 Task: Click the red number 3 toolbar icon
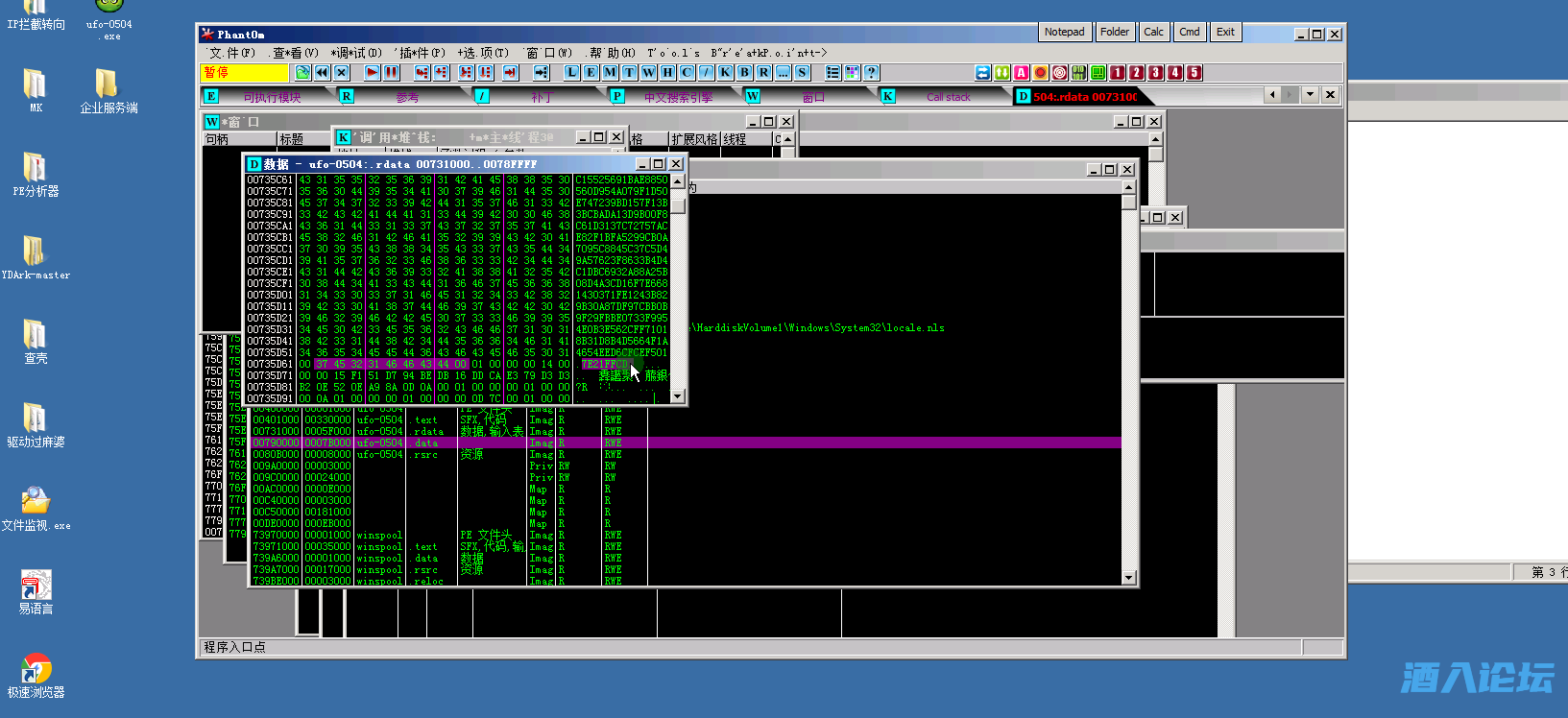pyautogui.click(x=1155, y=73)
